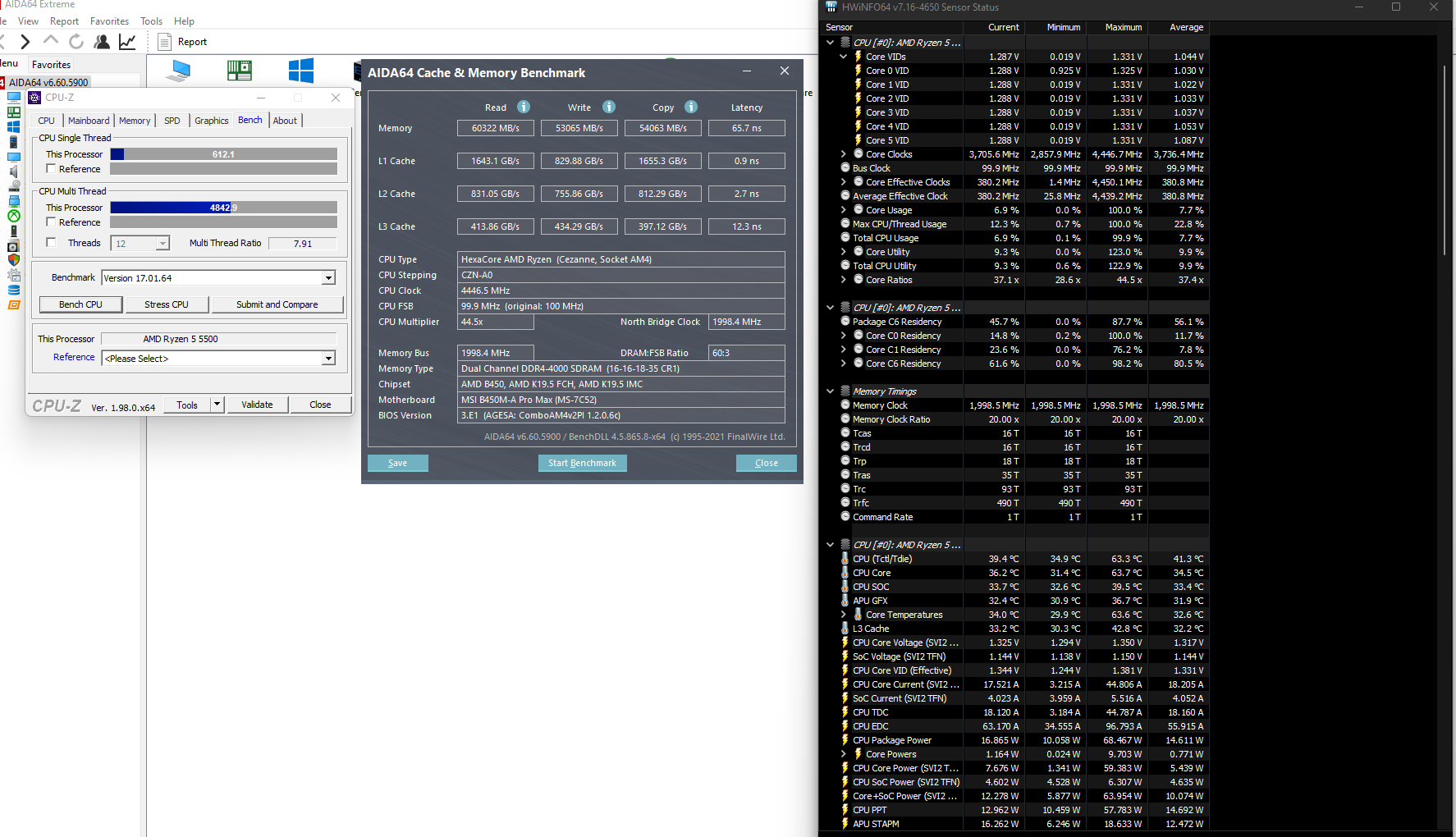Switch to the About tab in CPU-Z

[285, 121]
